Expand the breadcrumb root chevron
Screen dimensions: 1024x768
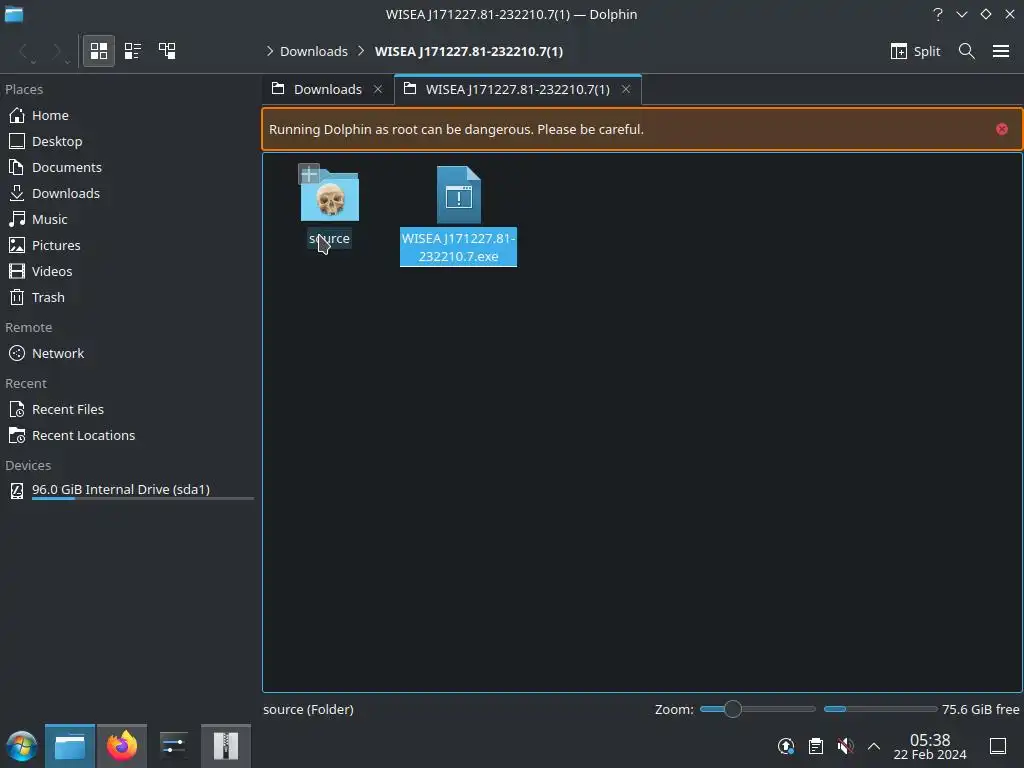pyautogui.click(x=270, y=52)
